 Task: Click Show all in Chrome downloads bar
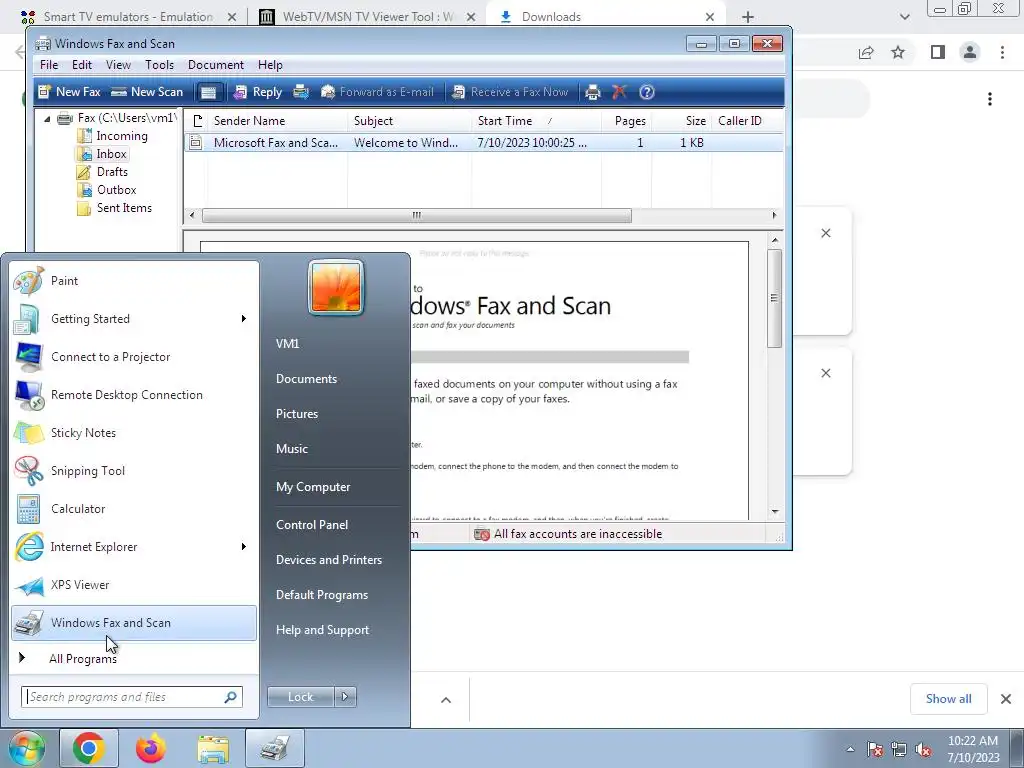pyautogui.click(x=948, y=699)
